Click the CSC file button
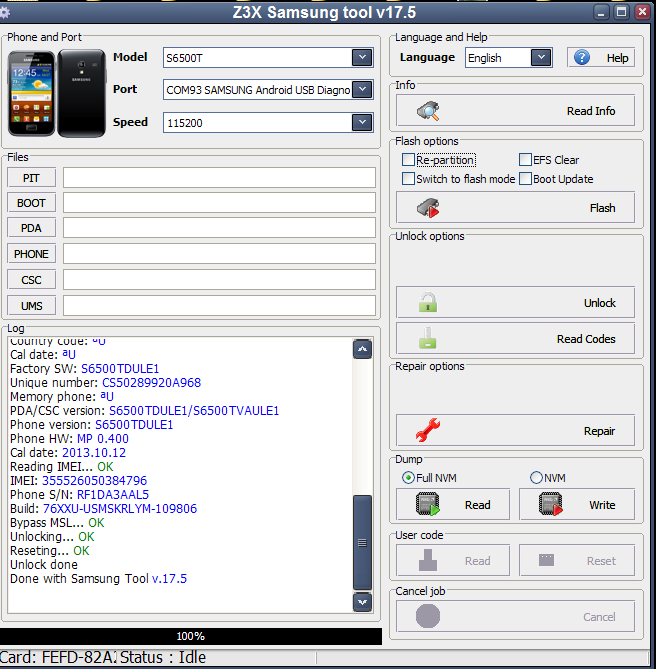This screenshot has height=669, width=656. click(x=32, y=280)
